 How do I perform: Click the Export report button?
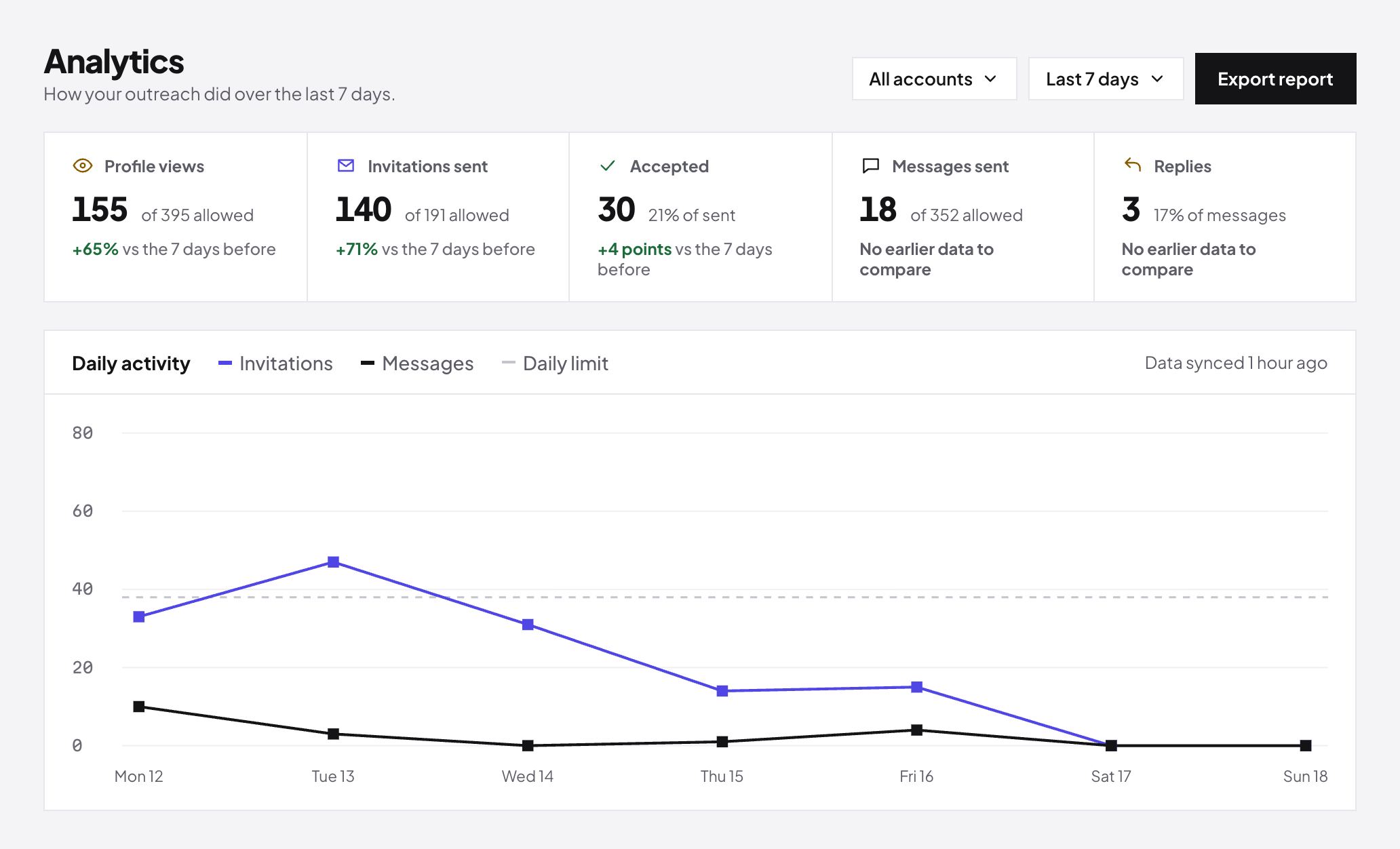pos(1275,79)
